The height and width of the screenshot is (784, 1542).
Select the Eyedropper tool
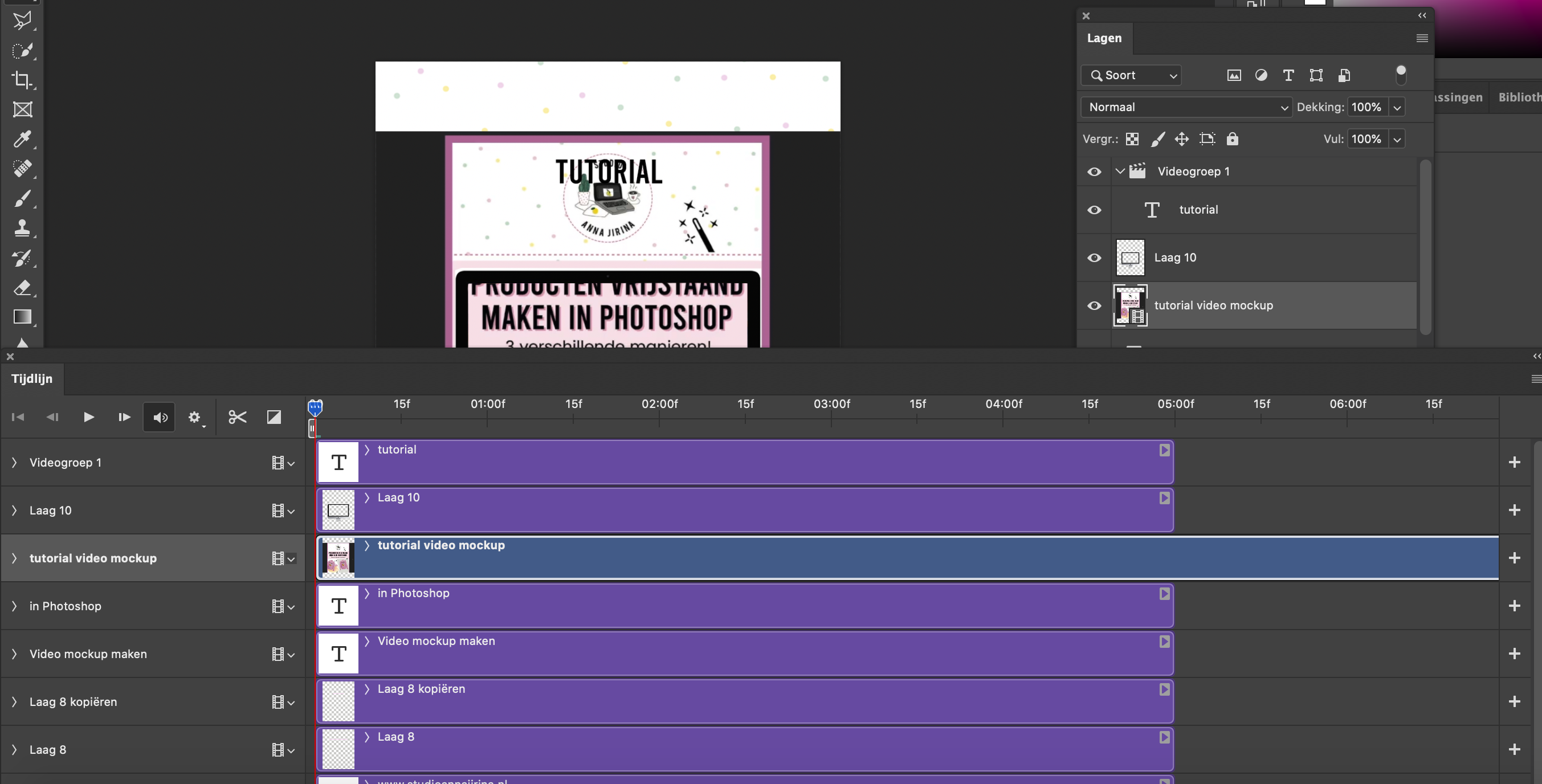pos(23,139)
